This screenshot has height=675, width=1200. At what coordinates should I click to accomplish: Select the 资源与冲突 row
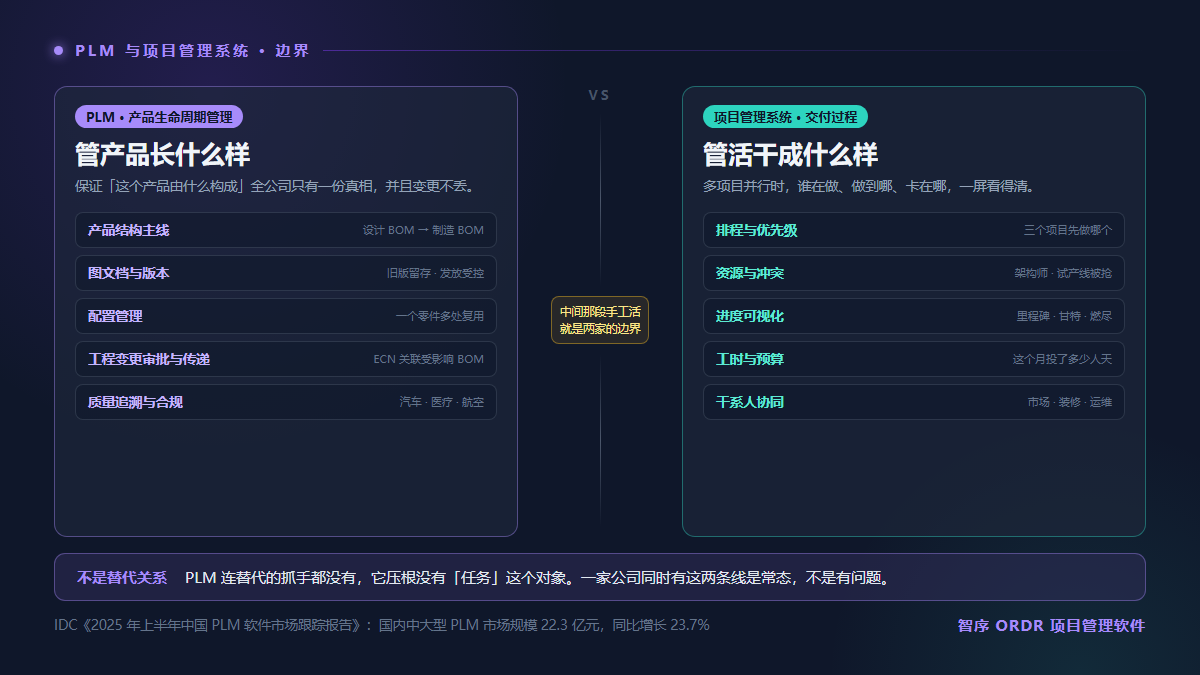coord(914,273)
